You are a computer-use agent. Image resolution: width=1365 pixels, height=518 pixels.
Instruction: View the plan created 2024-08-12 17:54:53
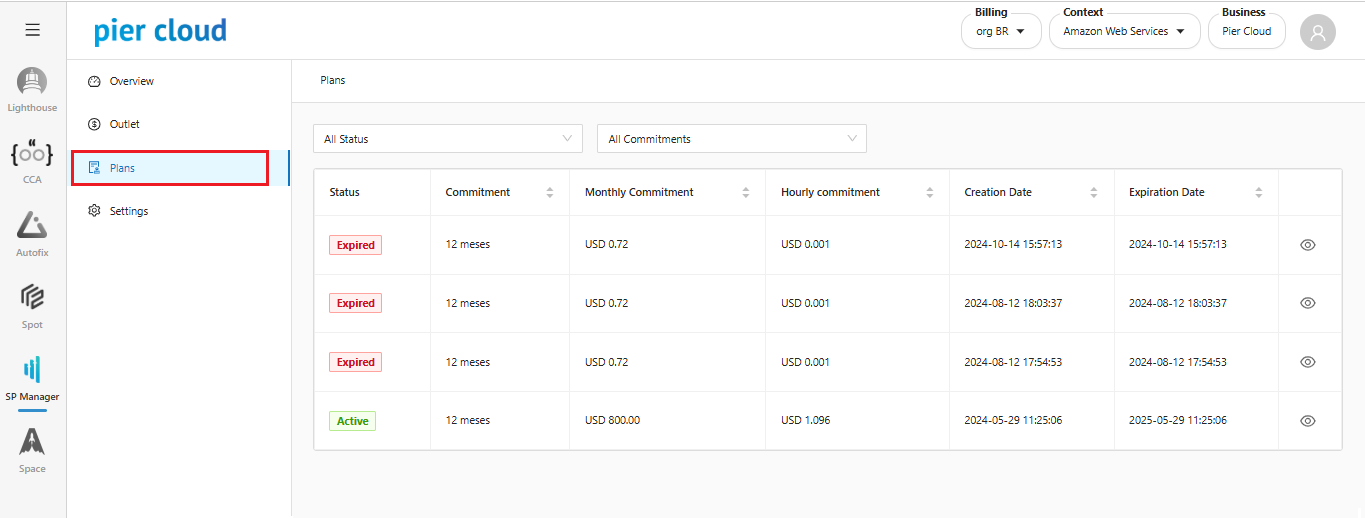coord(1307,362)
